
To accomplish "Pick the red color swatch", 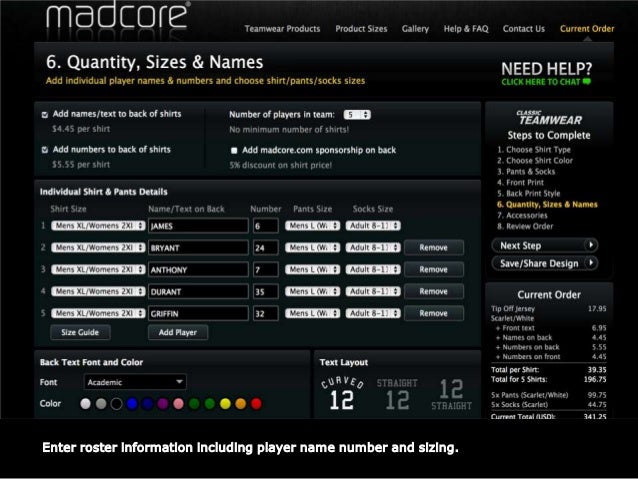I will click(256, 404).
